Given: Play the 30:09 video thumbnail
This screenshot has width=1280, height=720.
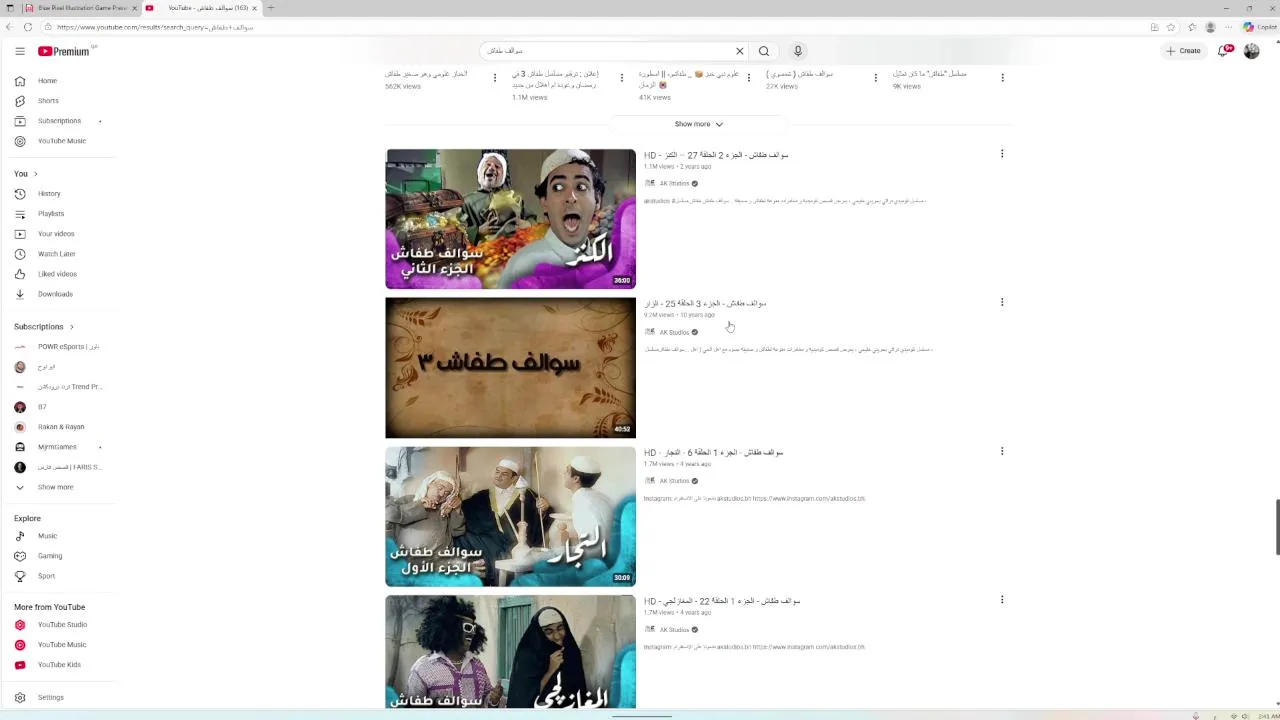Looking at the screenshot, I should [x=510, y=517].
